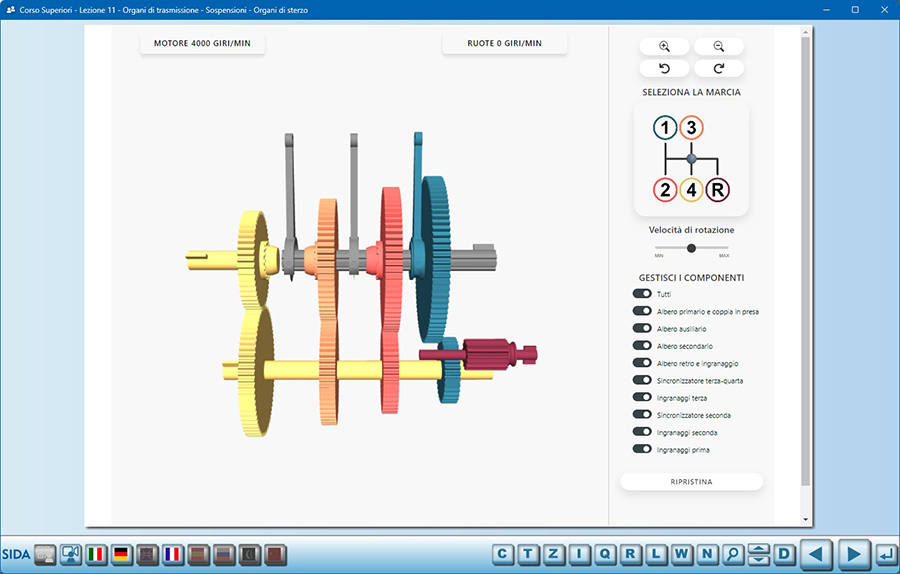Toggle the Ingranaggi prima switch
Image resolution: width=900 pixels, height=574 pixels.
pyautogui.click(x=642, y=450)
